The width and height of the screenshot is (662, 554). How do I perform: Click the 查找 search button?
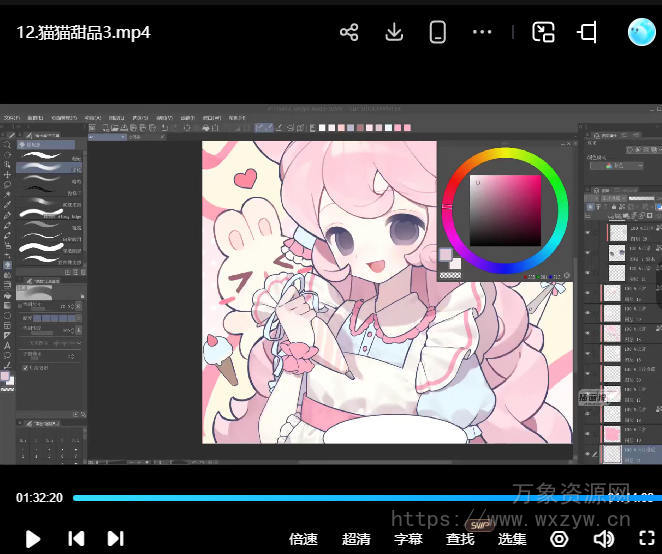[460, 539]
